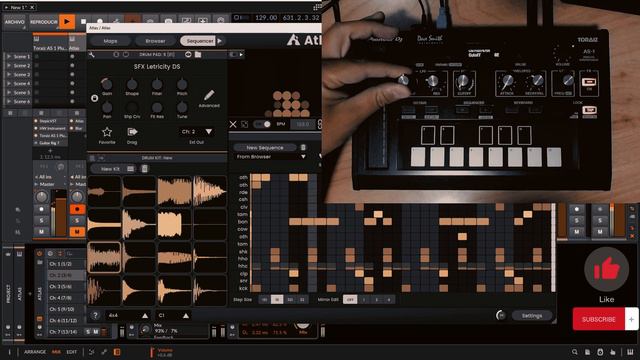640x360 pixels.
Task: Open Advanced settings with the pencil icon
Action: coord(209,96)
